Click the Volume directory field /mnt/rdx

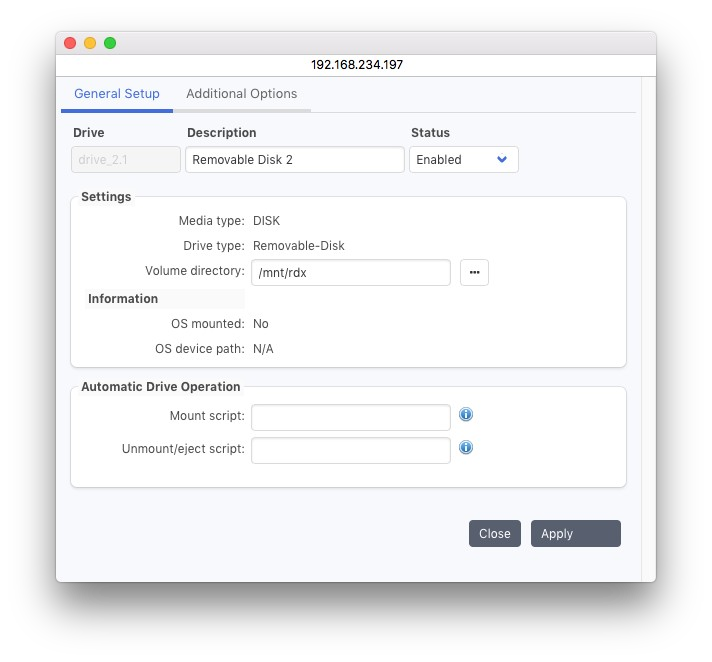pyautogui.click(x=350, y=272)
